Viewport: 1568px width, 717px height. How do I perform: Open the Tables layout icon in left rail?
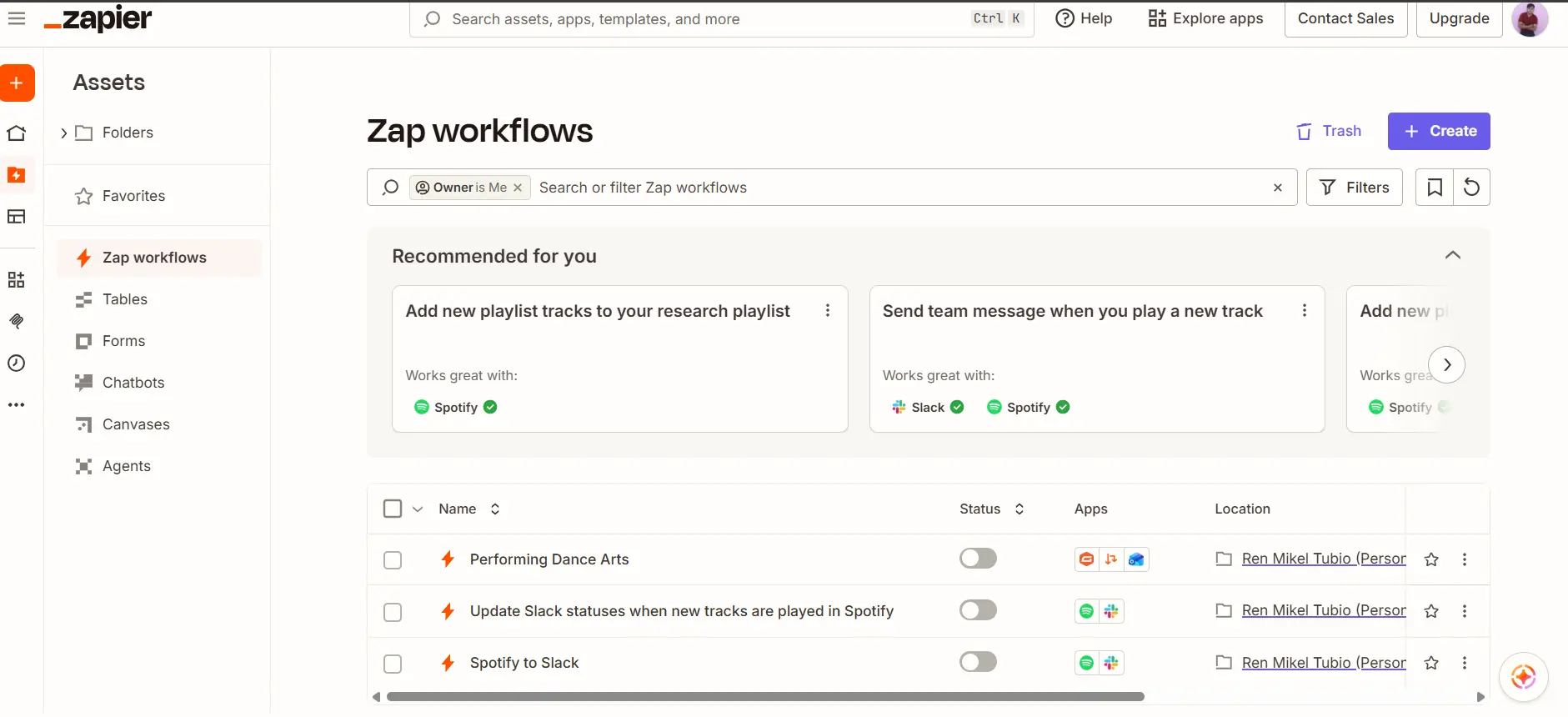pos(17,217)
